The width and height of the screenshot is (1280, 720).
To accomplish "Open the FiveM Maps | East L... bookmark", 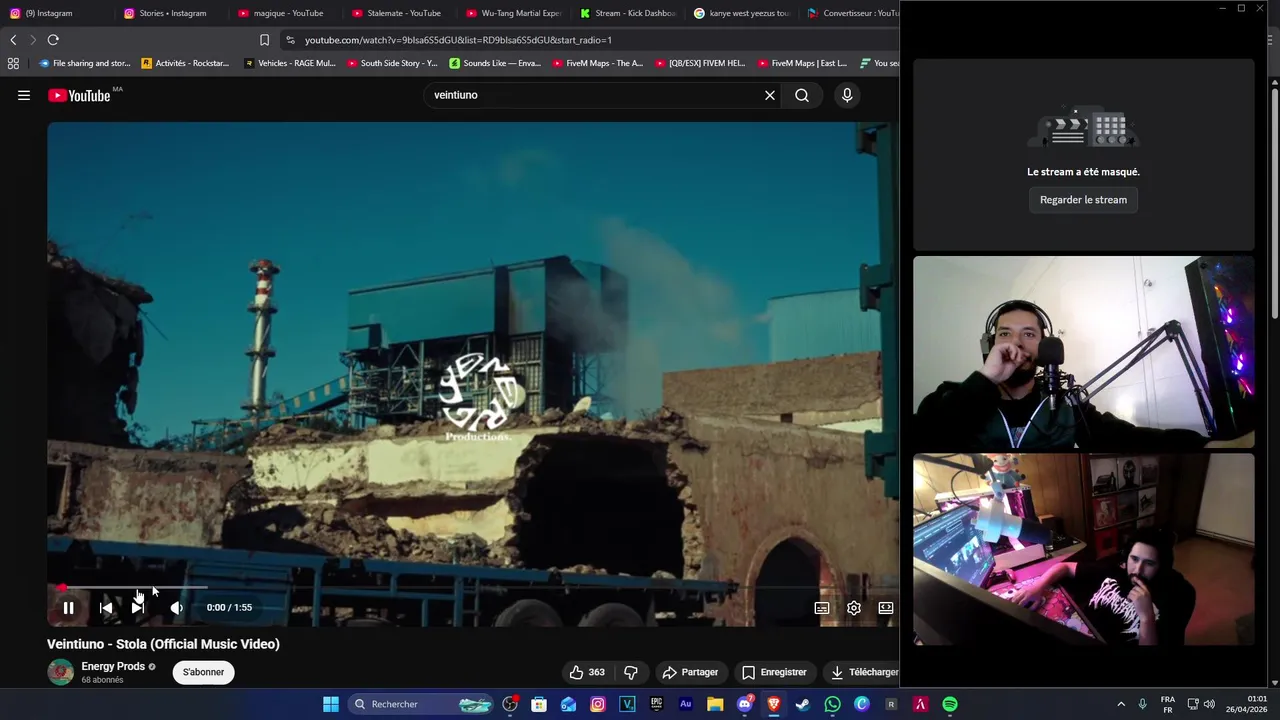I will [x=802, y=63].
